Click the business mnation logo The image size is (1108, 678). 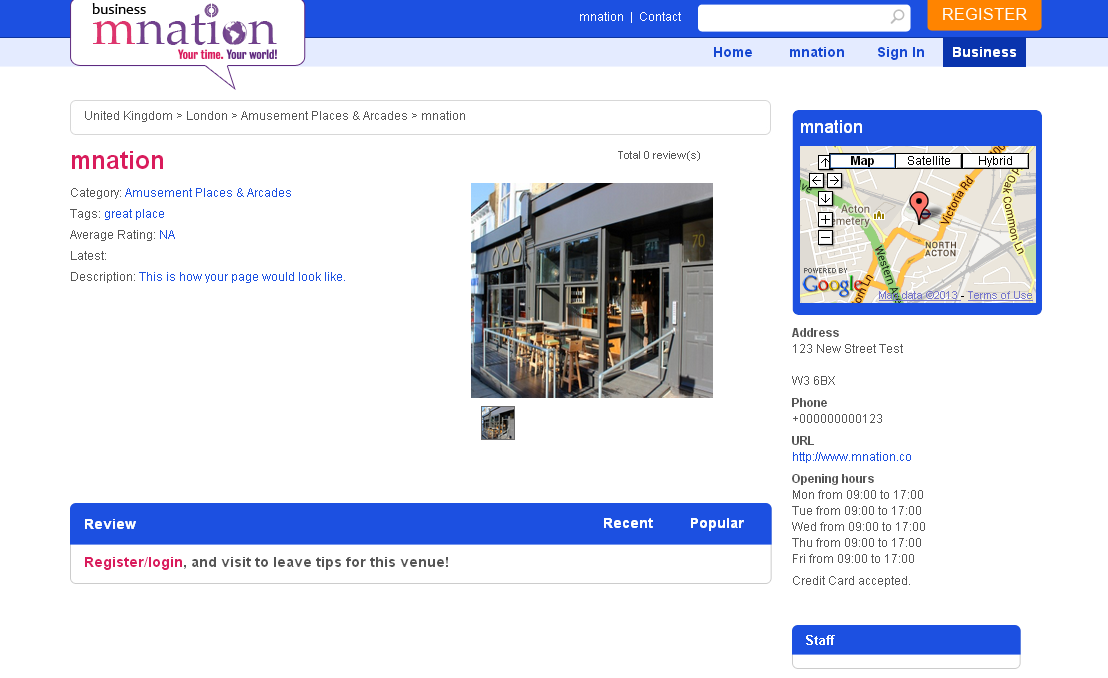187,35
